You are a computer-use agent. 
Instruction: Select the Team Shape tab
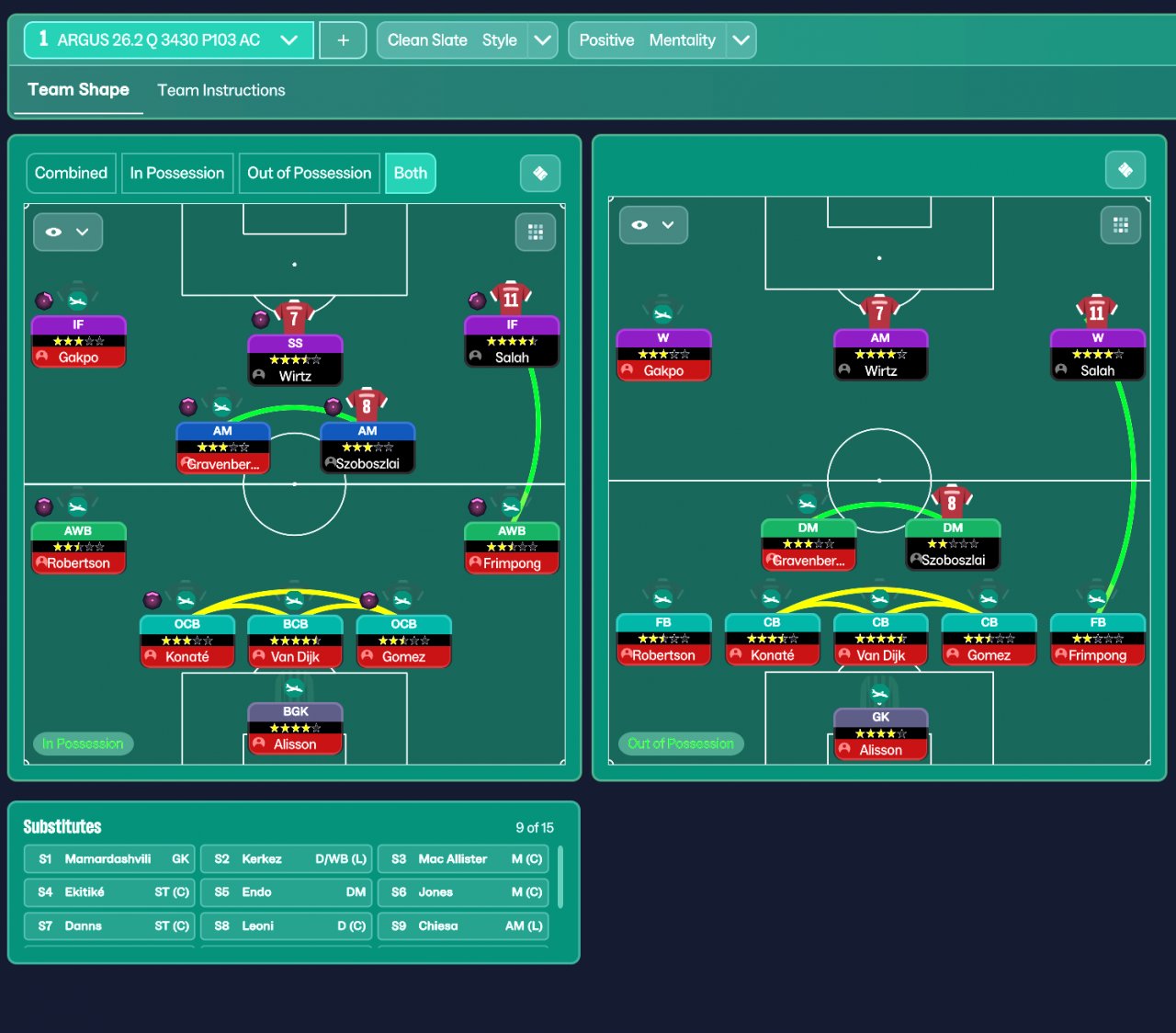78,89
